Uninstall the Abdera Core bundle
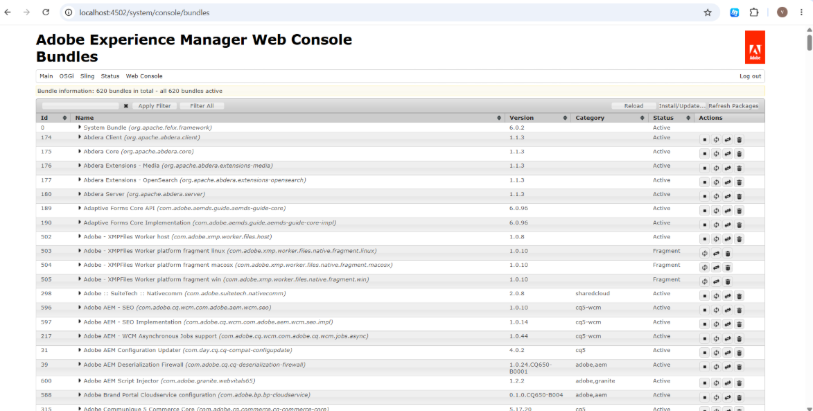813x411 pixels. coord(739,154)
